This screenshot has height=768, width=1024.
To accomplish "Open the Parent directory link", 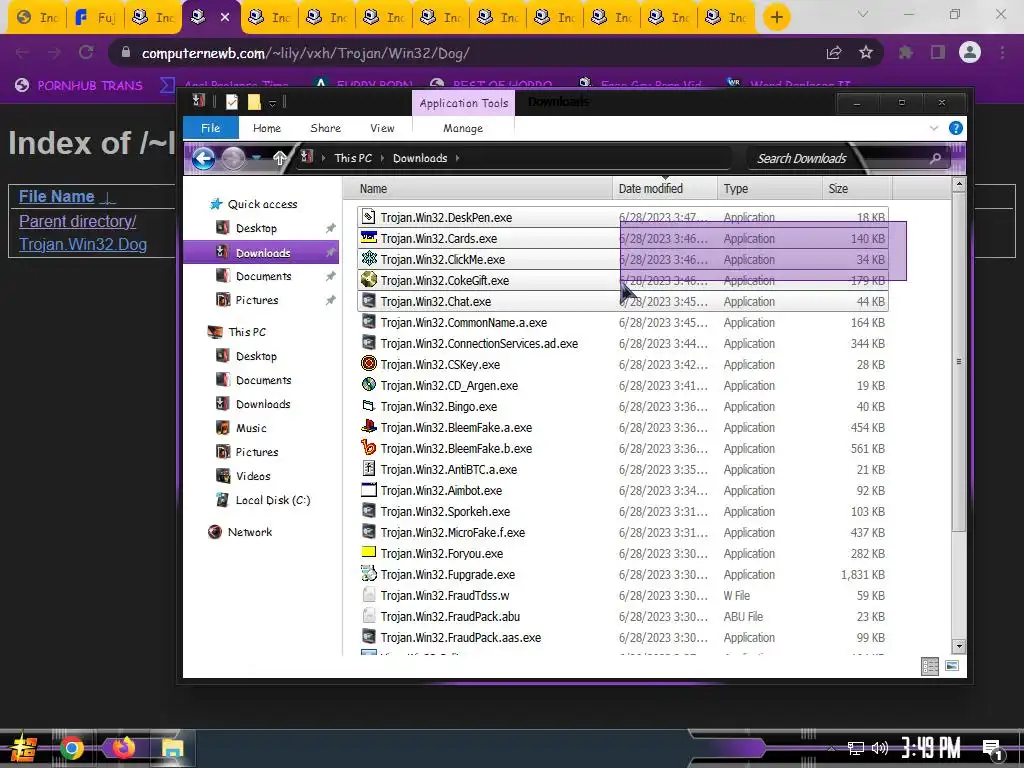I will coord(78,221).
